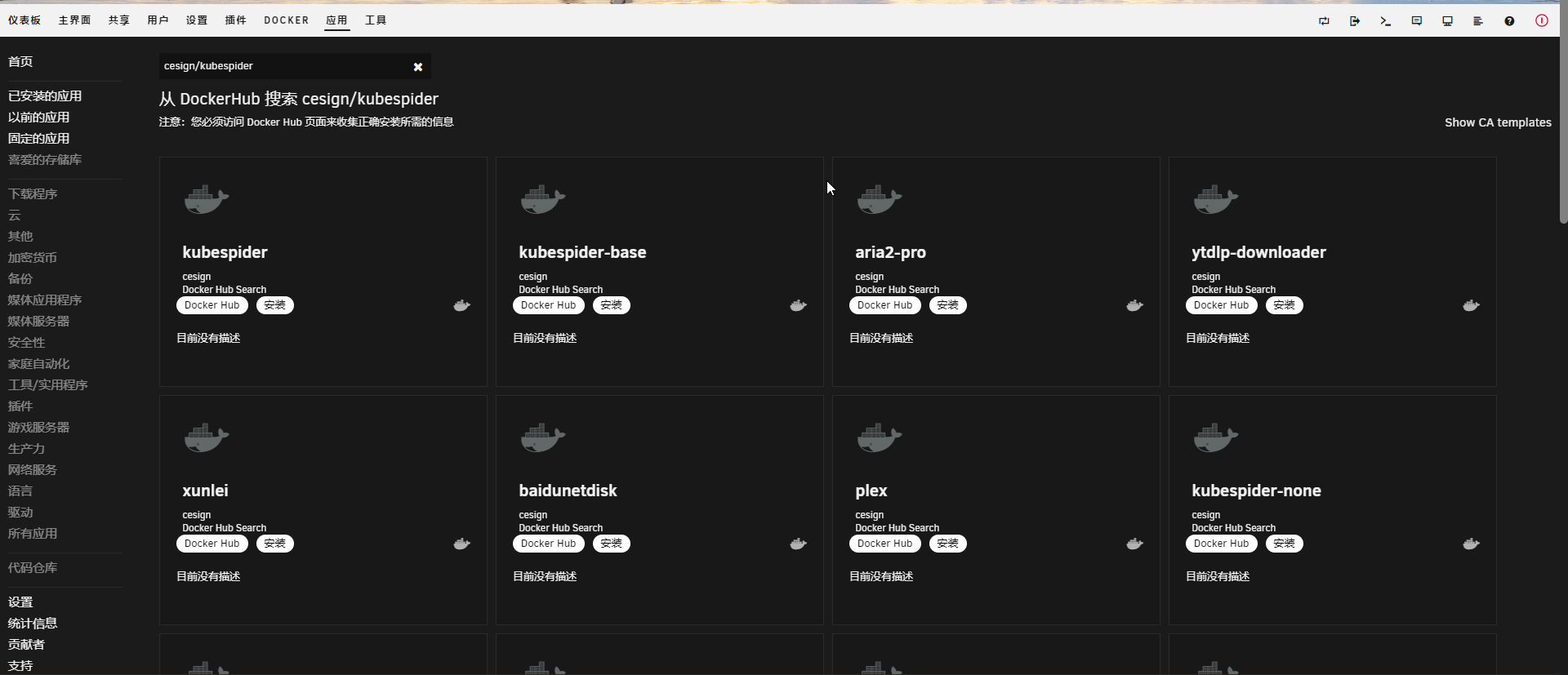Open the feedback speech-bubble icon
The image size is (1568, 675).
(x=1416, y=21)
